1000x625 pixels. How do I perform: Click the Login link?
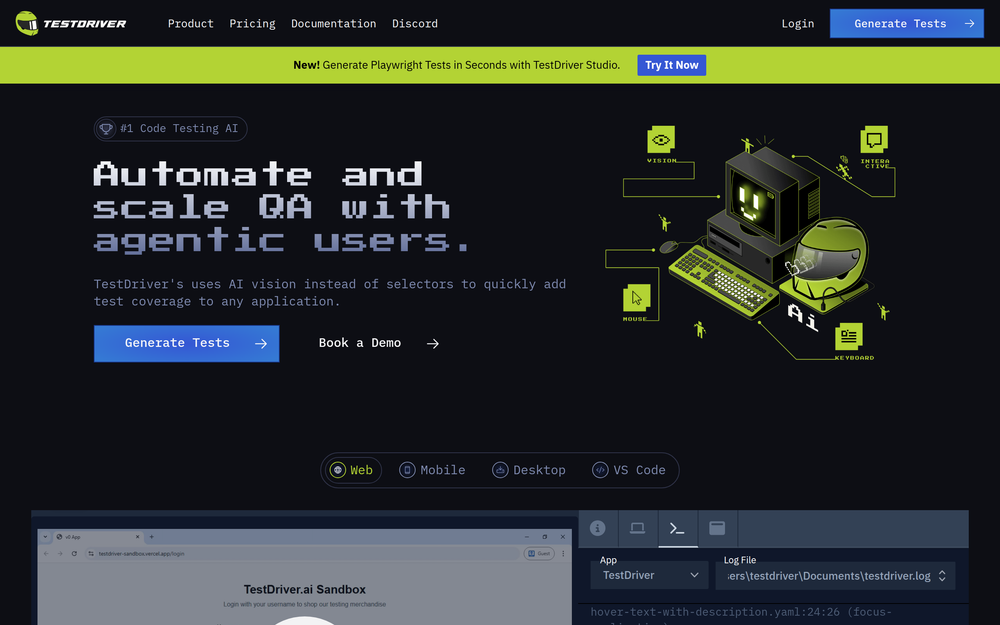click(x=798, y=24)
